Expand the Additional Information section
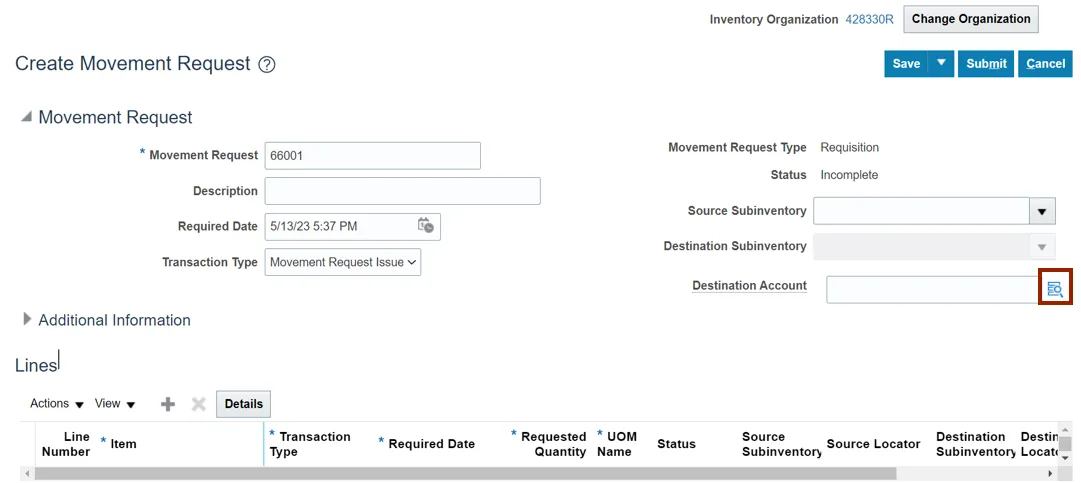1081x483 pixels. (27, 319)
